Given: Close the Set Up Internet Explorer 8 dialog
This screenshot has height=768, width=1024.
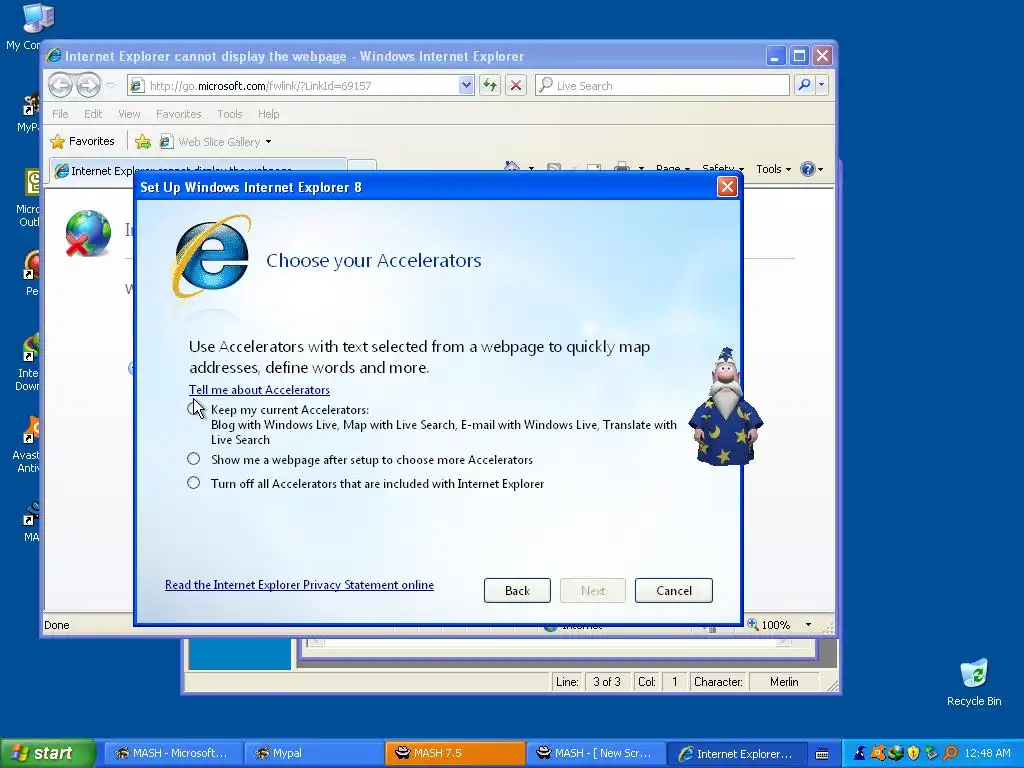Looking at the screenshot, I should click(x=727, y=187).
